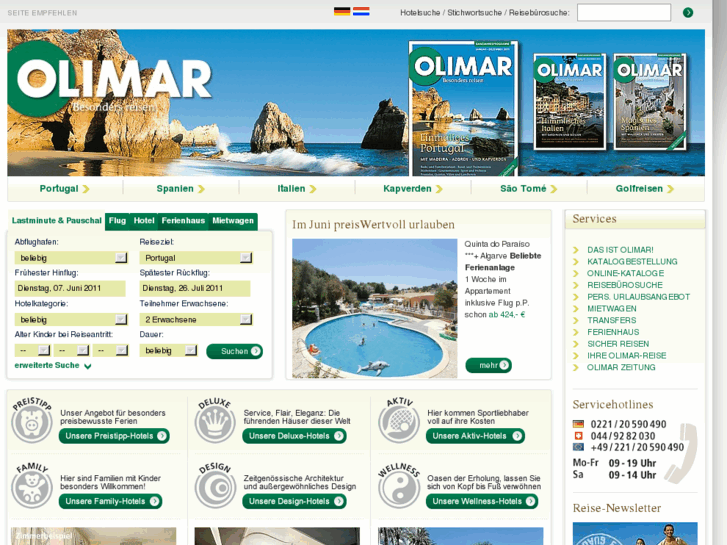Image resolution: width=727 pixels, height=545 pixels.
Task: Open Unsere Aktiv-Hotels
Action: (475, 436)
